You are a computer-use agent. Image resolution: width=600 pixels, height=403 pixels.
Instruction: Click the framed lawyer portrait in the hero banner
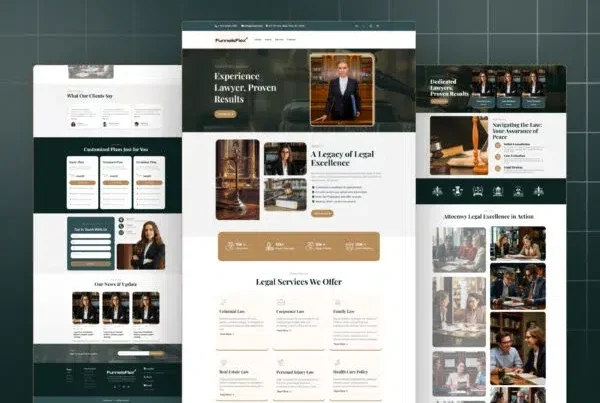tap(342, 90)
